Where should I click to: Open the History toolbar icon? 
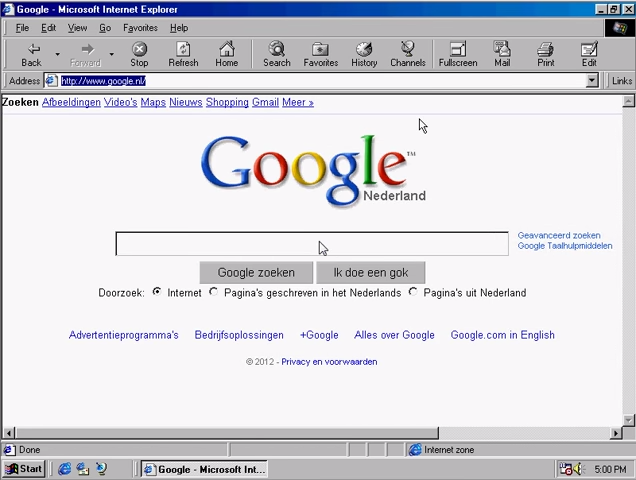point(364,54)
